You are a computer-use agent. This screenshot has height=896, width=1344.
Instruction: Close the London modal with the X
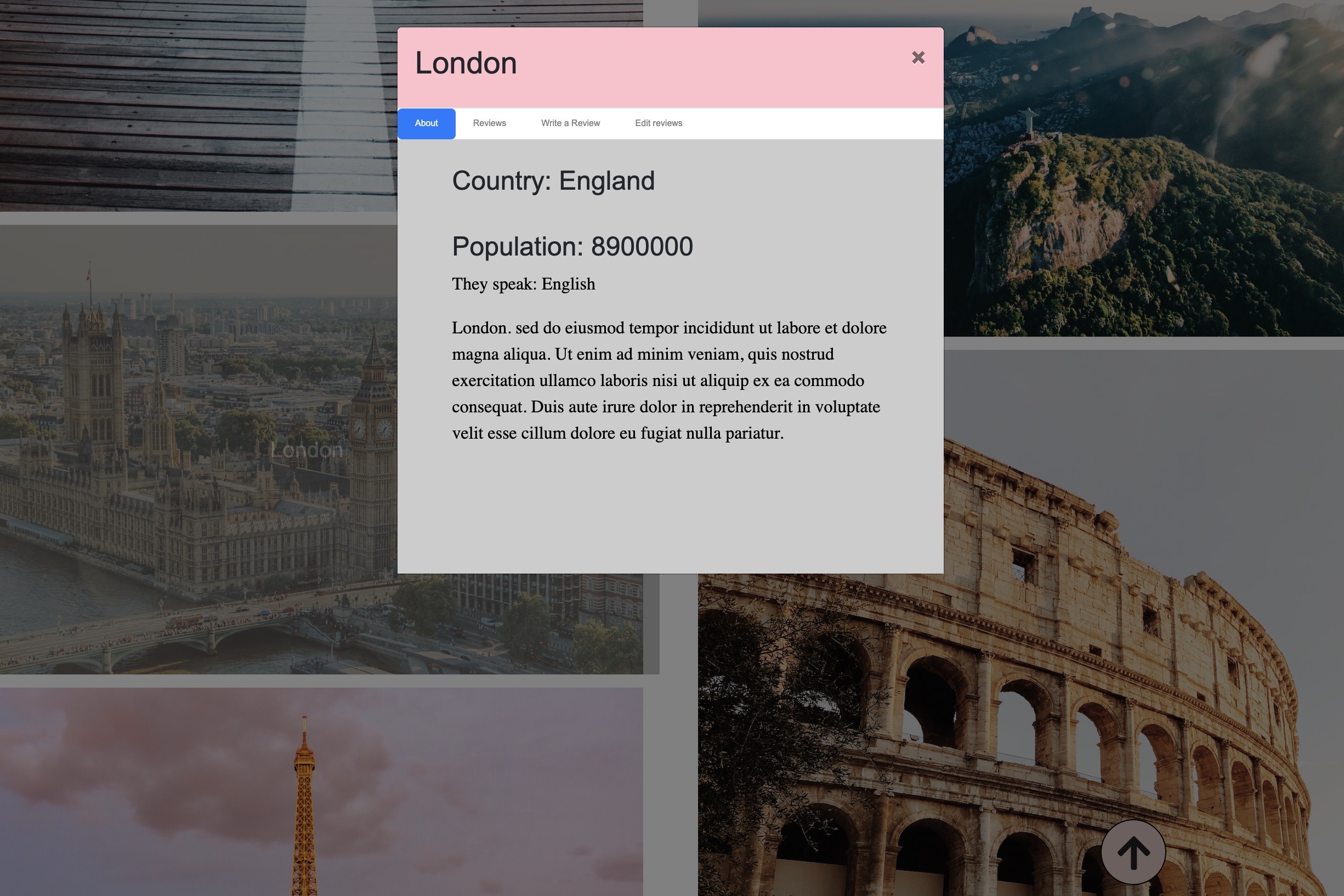(x=918, y=58)
